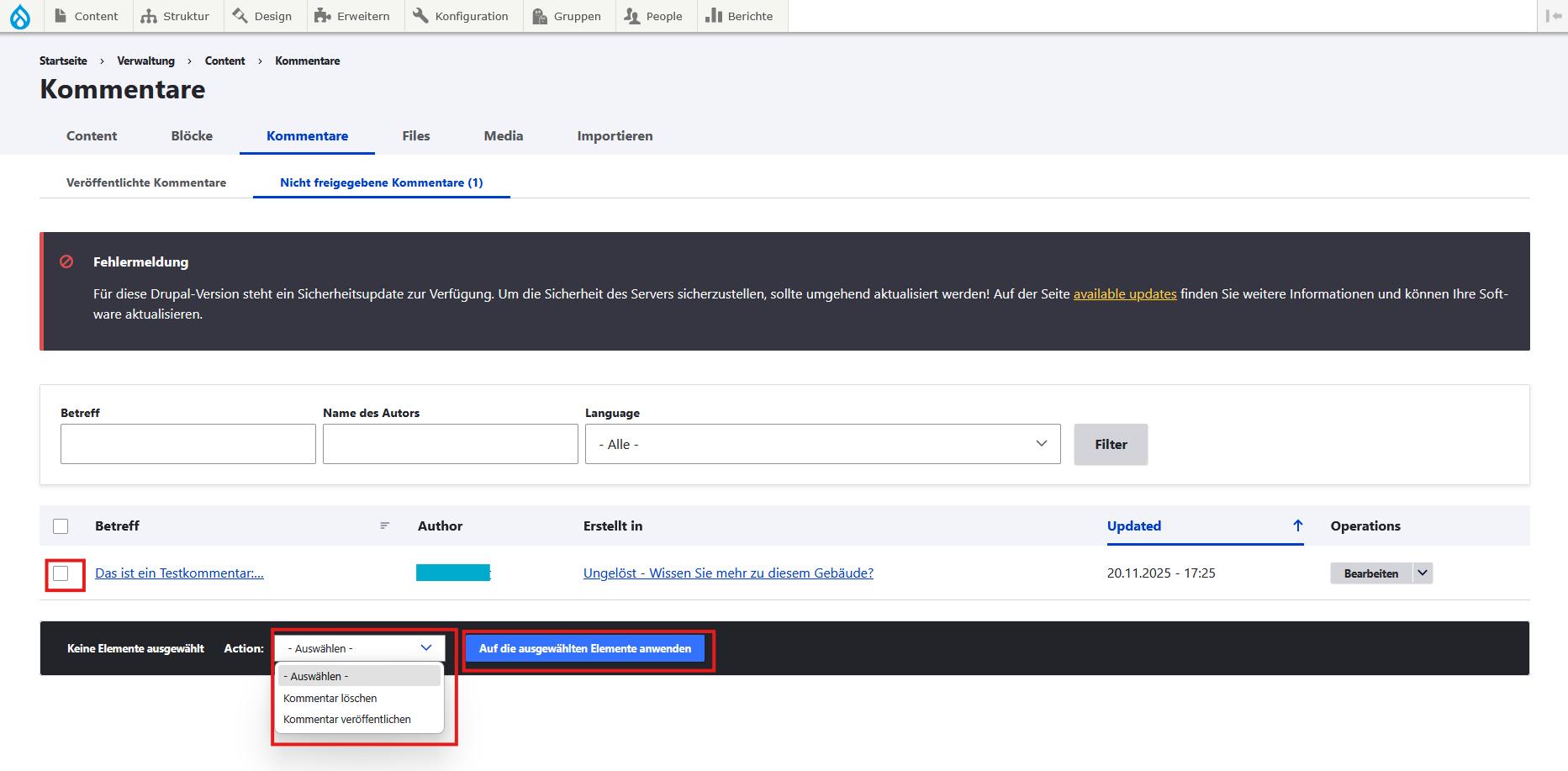Viewport: 1568px width, 771px height.
Task: Follow the available updates link
Action: [x=1125, y=293]
